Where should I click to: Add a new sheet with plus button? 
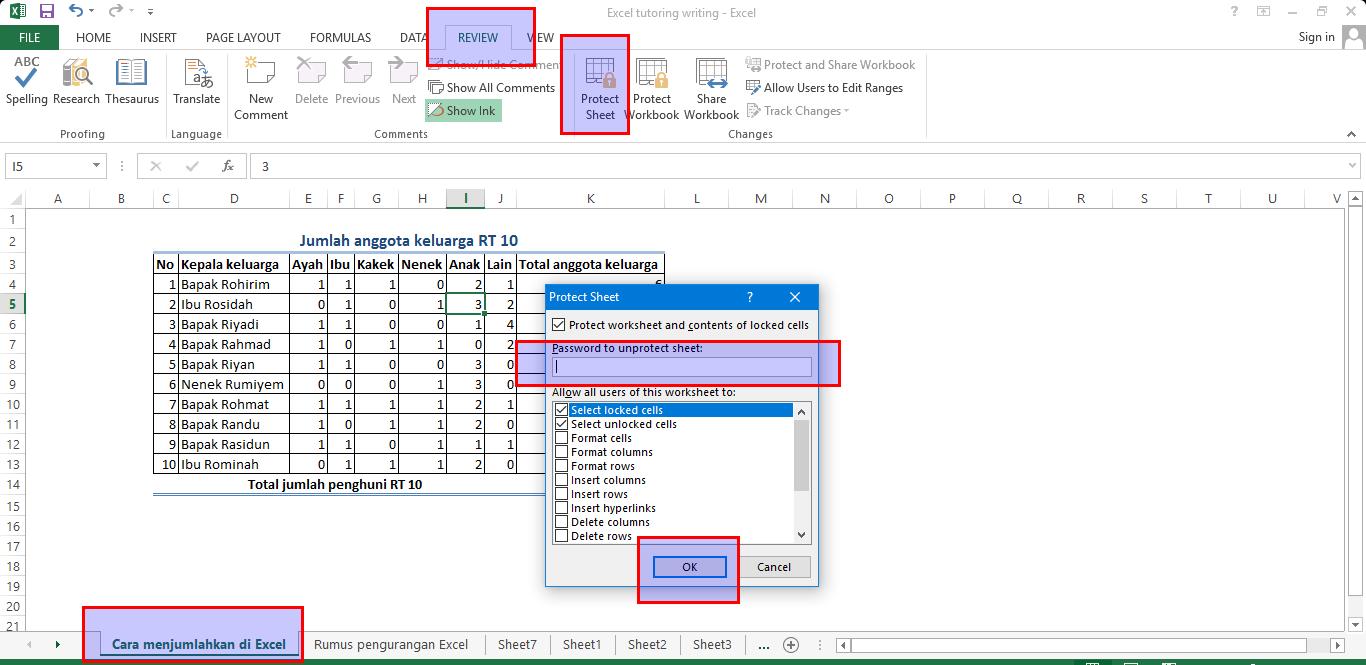(x=791, y=645)
